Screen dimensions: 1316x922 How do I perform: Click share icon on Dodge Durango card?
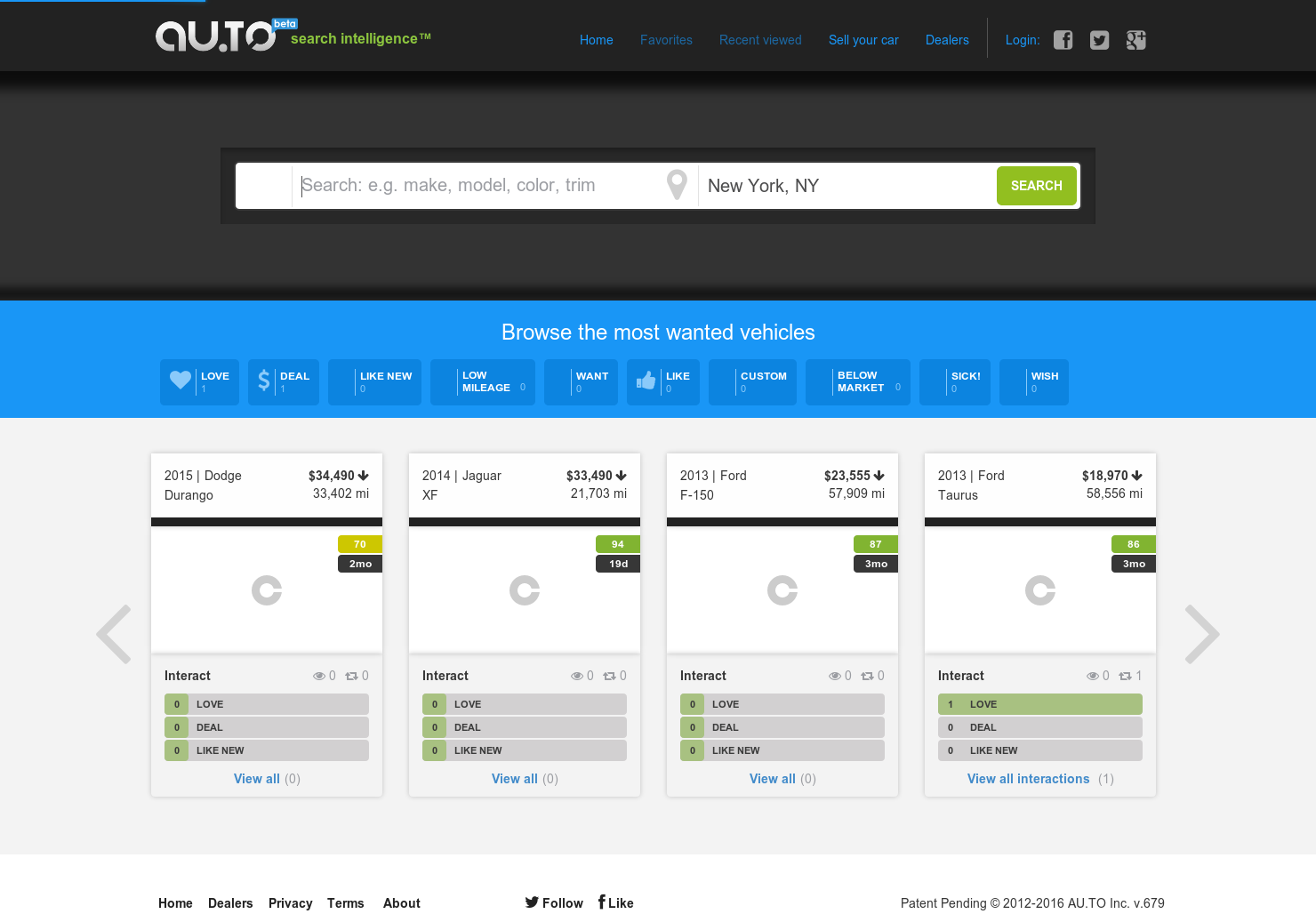[x=351, y=676]
